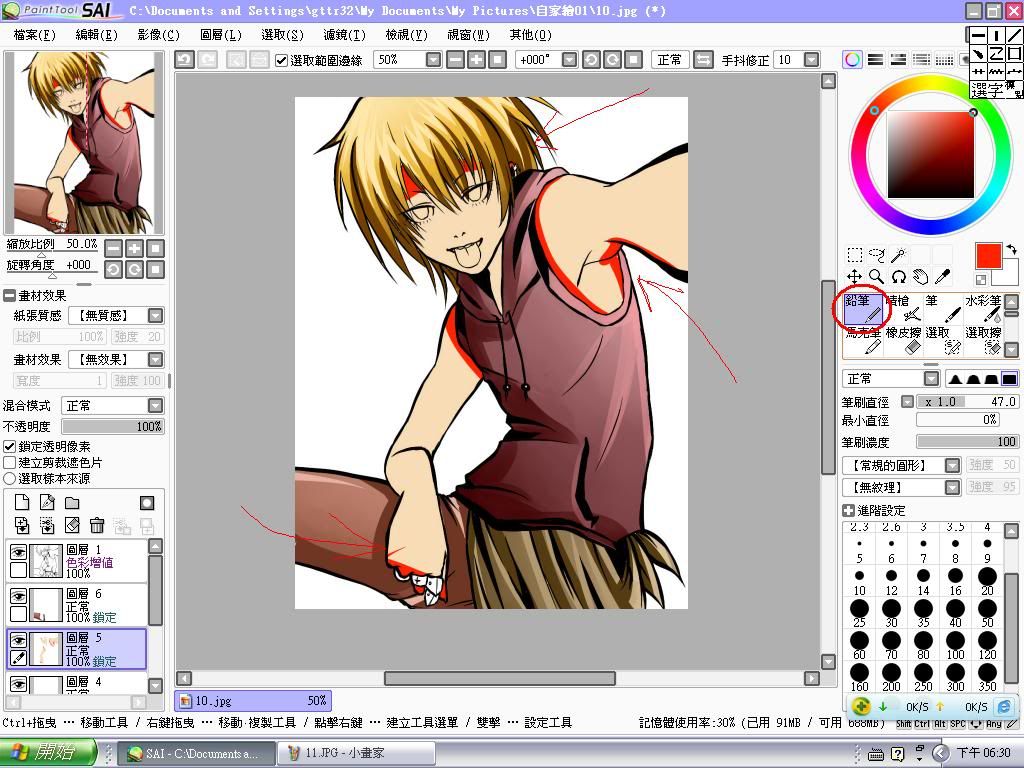This screenshot has height=768, width=1024.
Task: Click the 正常 button in the top toolbar
Action: tap(669, 59)
